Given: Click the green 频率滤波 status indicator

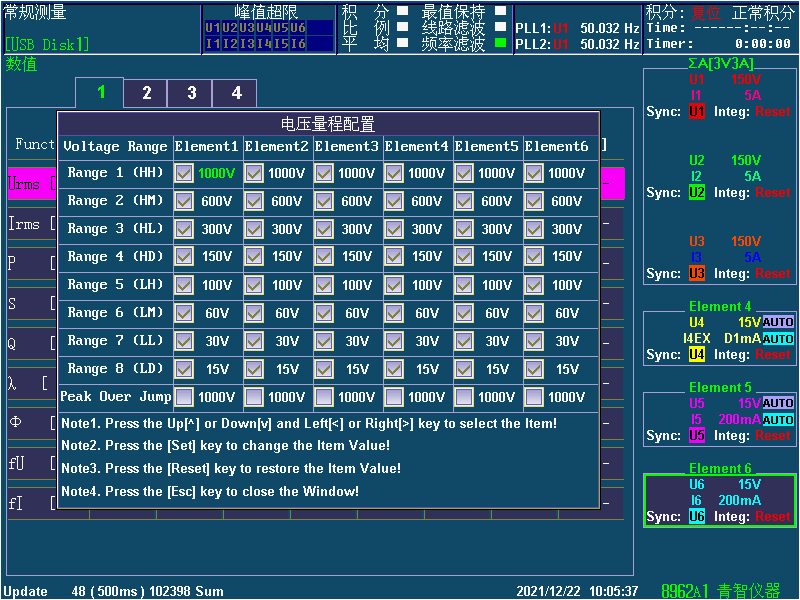Looking at the screenshot, I should point(500,44).
